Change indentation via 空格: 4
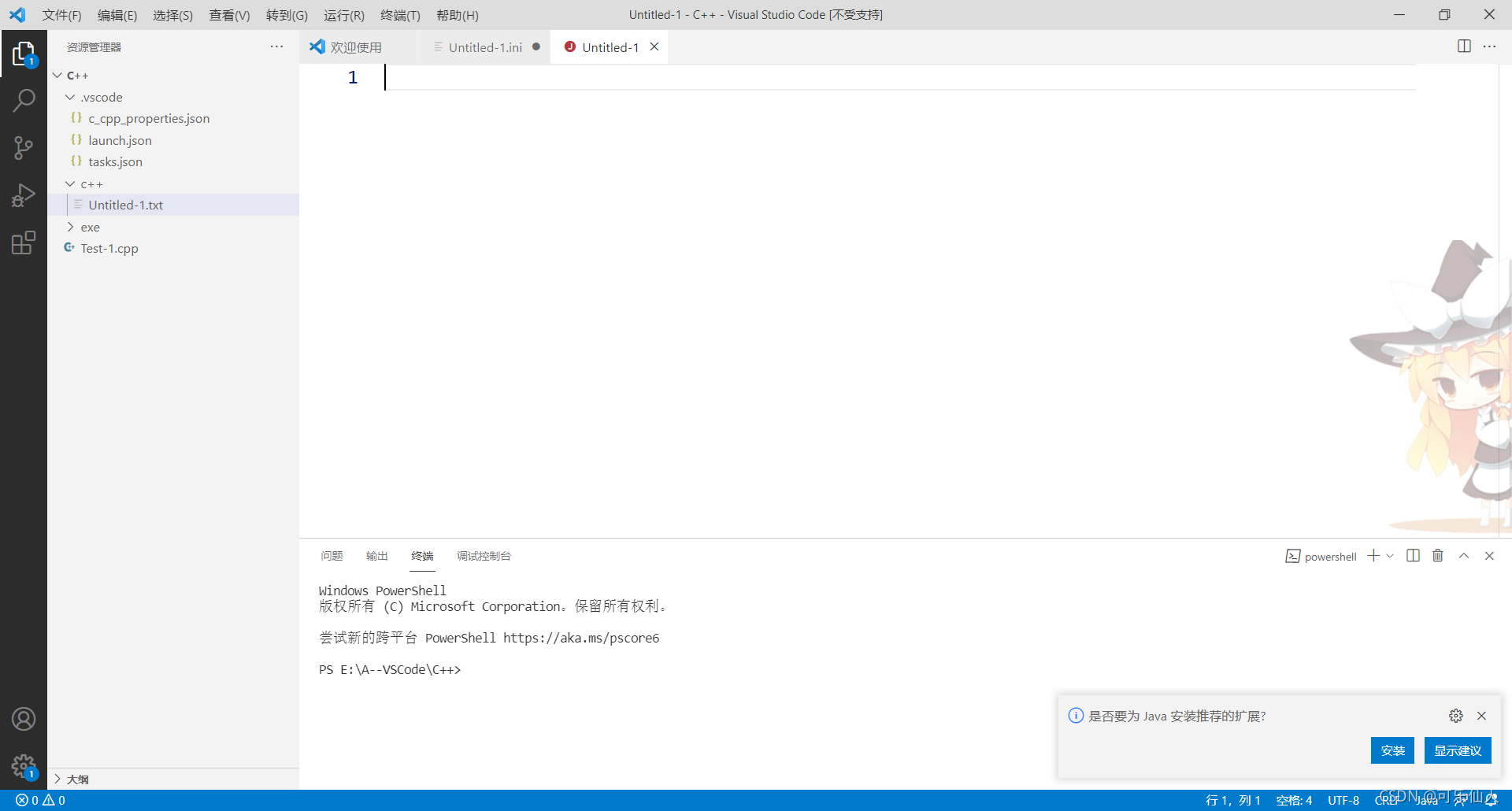The width and height of the screenshot is (1512, 811). tap(1294, 801)
